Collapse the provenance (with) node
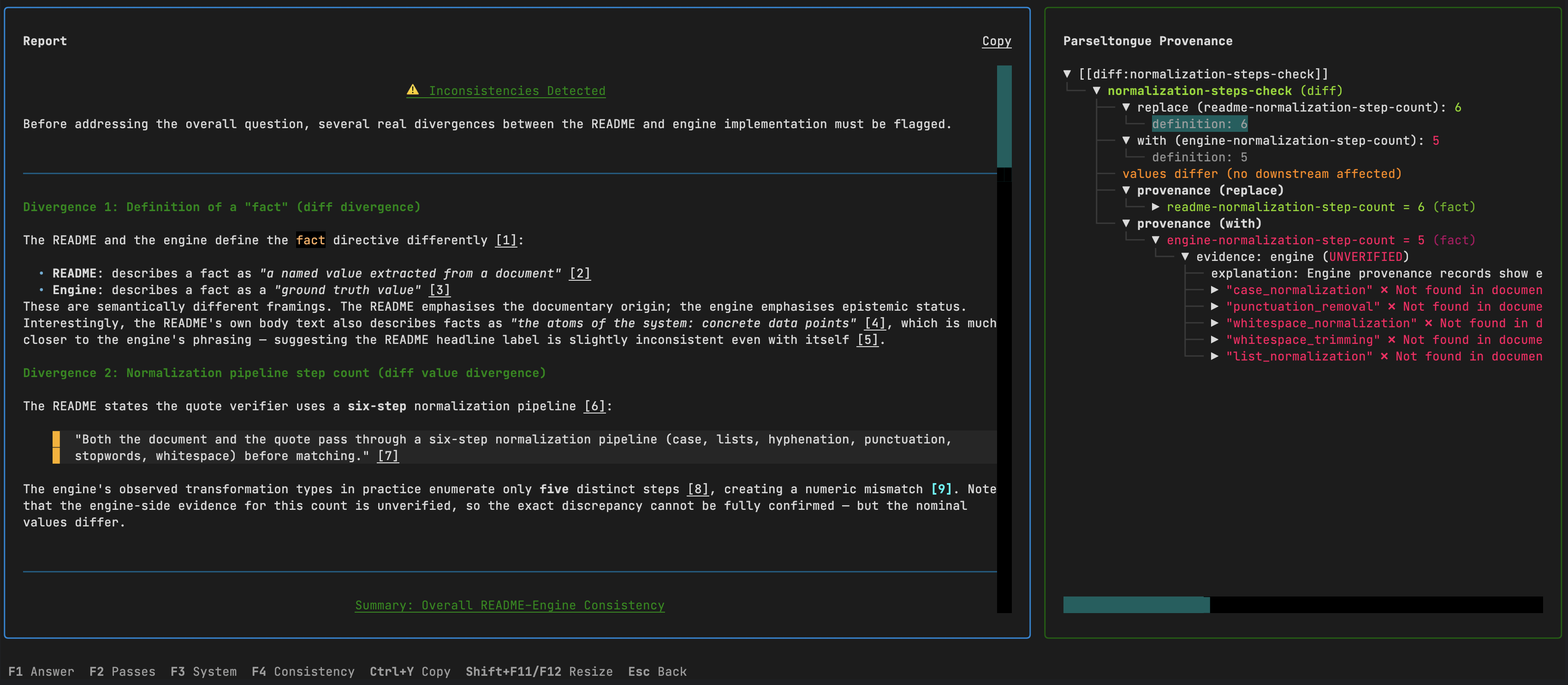This screenshot has width=1568, height=685. click(x=1127, y=223)
